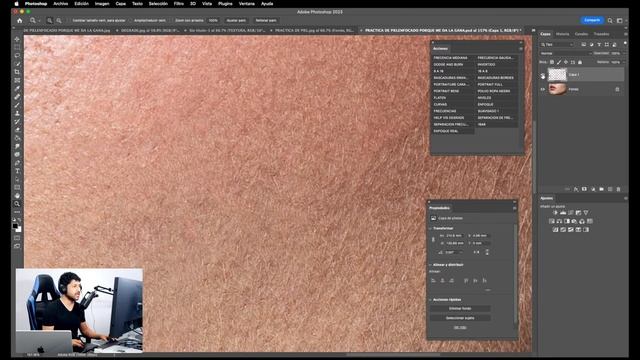Image resolution: width=640 pixels, height=360 pixels.
Task: Open the Acciones panel options menu
Action: tap(521, 49)
